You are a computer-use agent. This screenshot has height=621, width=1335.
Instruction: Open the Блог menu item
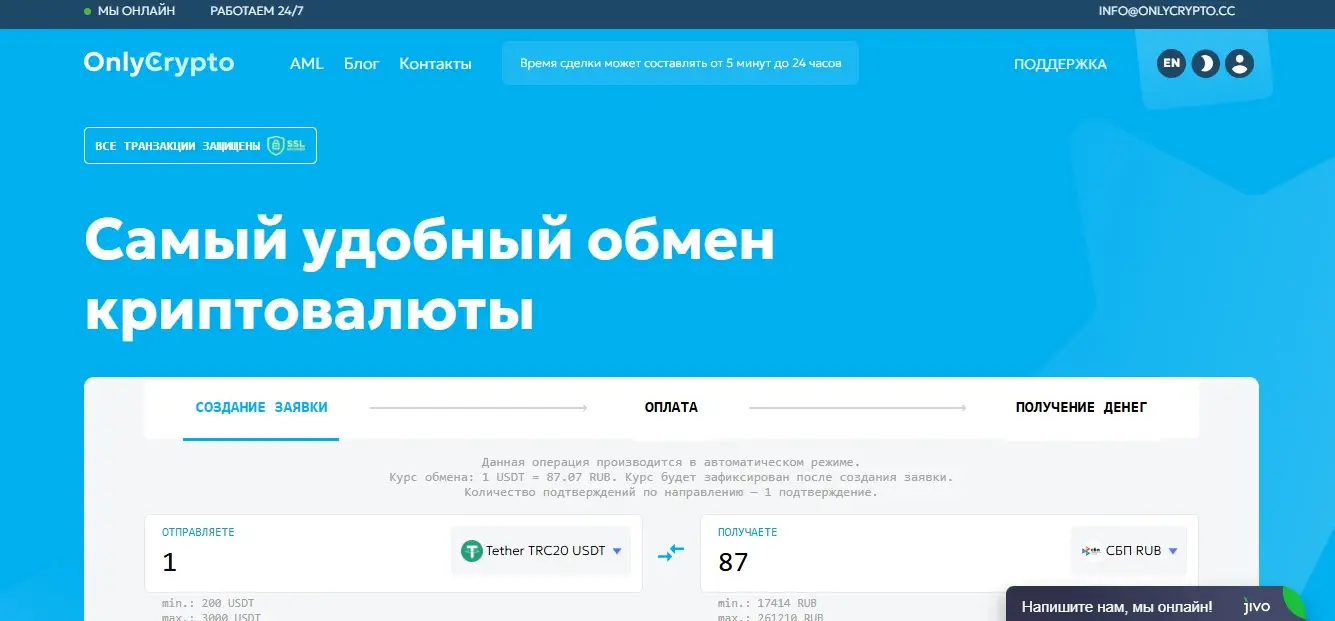(362, 63)
